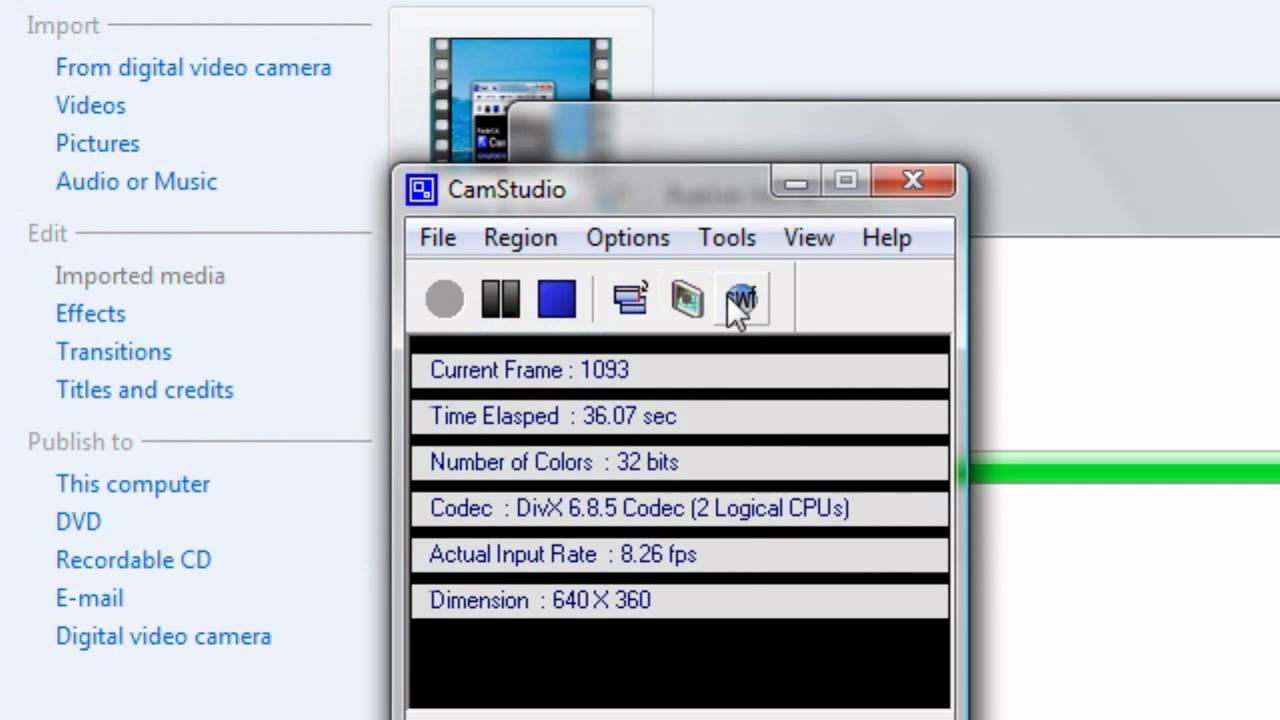1280x720 pixels.
Task: Open Transitions in the Edit section
Action: coord(114,352)
